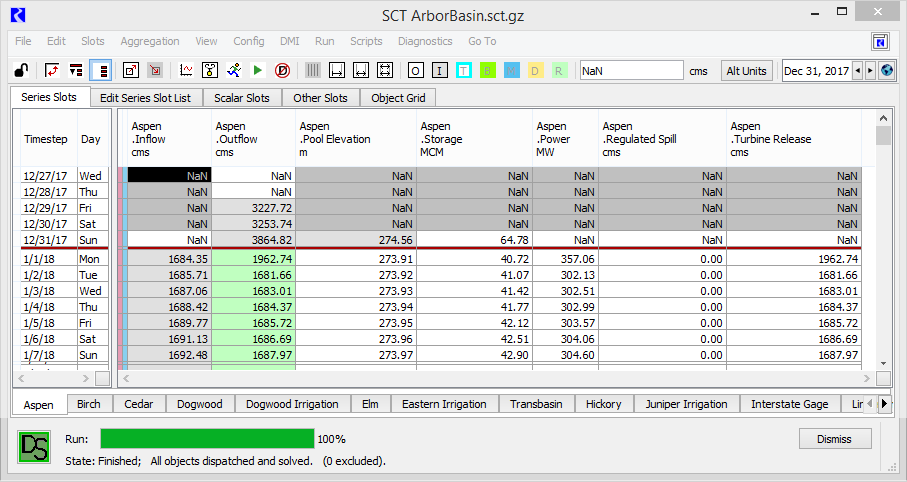This screenshot has height=482, width=907.
Task: Click the red circled D icon
Action: coord(282,71)
